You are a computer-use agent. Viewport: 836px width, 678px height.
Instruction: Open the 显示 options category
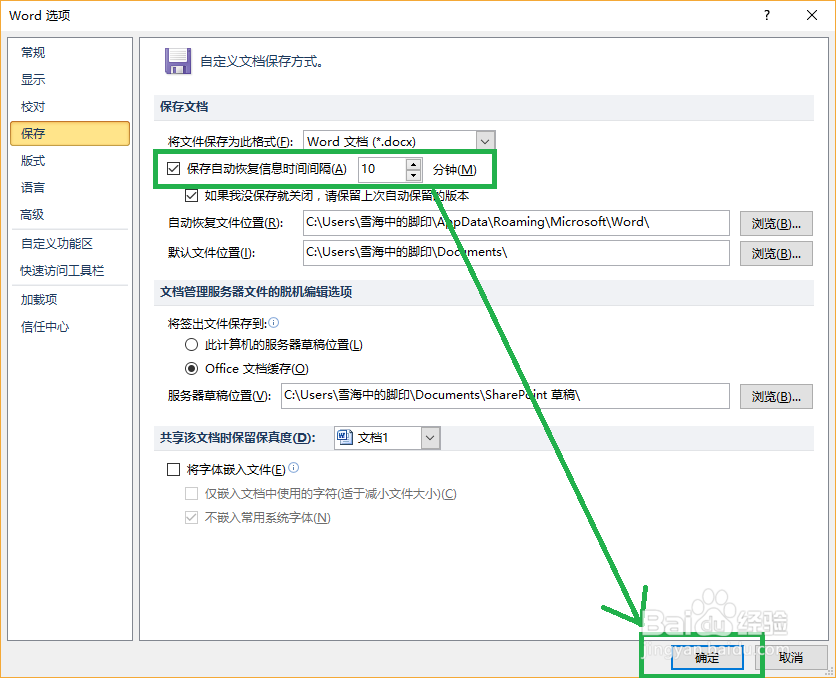[70, 79]
